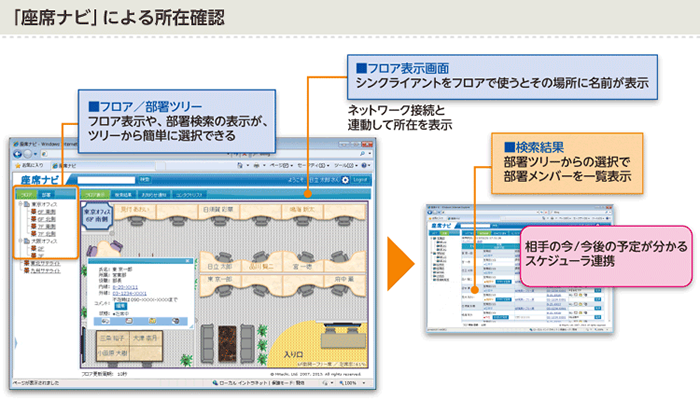Viewport: 700px width, 401px height.
Task: Click the 大津 desk near bottom left
Action: coord(145,338)
